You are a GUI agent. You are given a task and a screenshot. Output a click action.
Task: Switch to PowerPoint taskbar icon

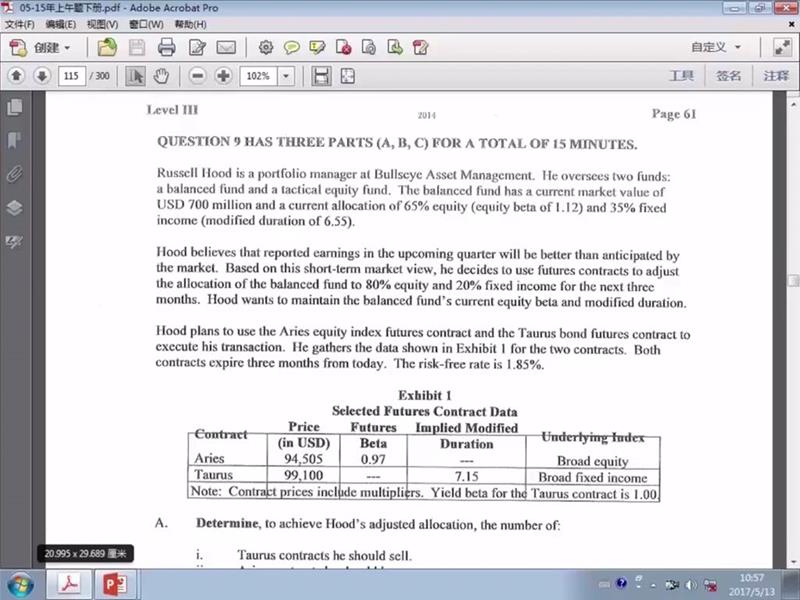click(x=115, y=585)
